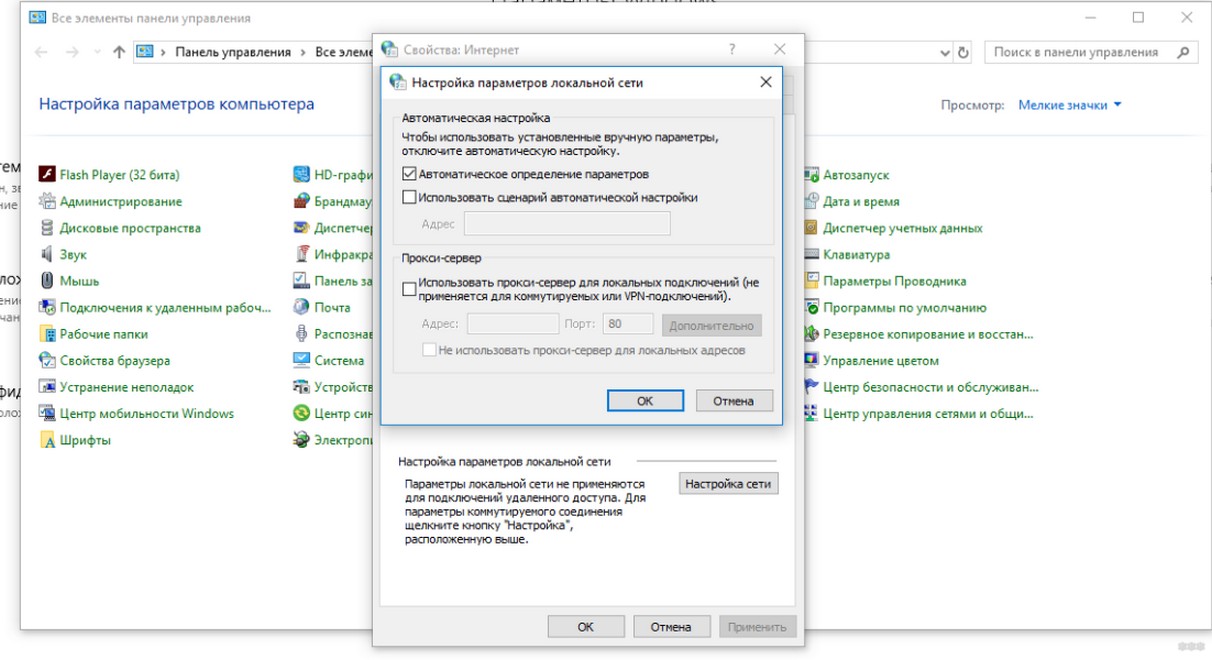Click the Панель управления breadcrumb item
Viewport: 1212px width, 660px height.
[233, 52]
